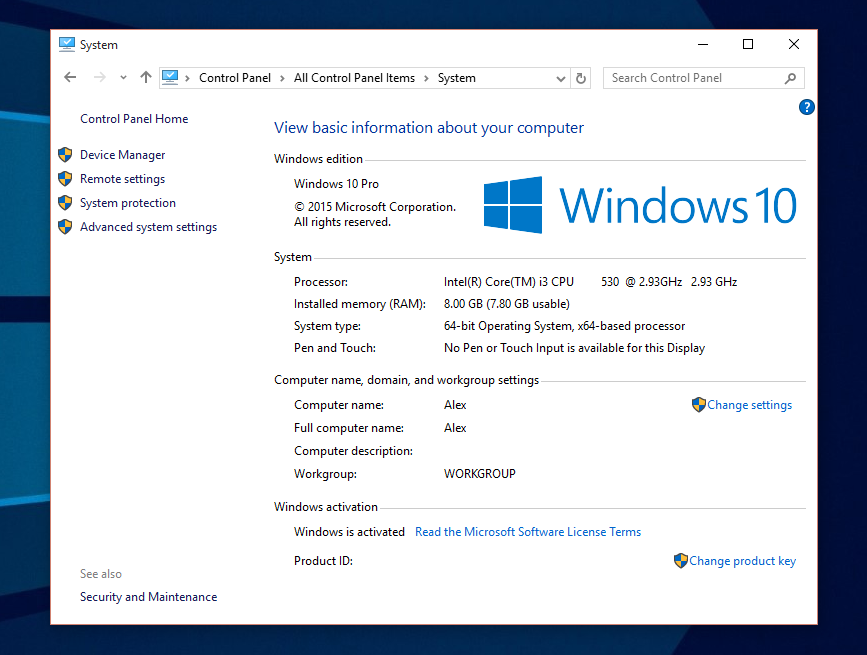Click the computer icon in the address bar
The width and height of the screenshot is (867, 655).
[170, 77]
